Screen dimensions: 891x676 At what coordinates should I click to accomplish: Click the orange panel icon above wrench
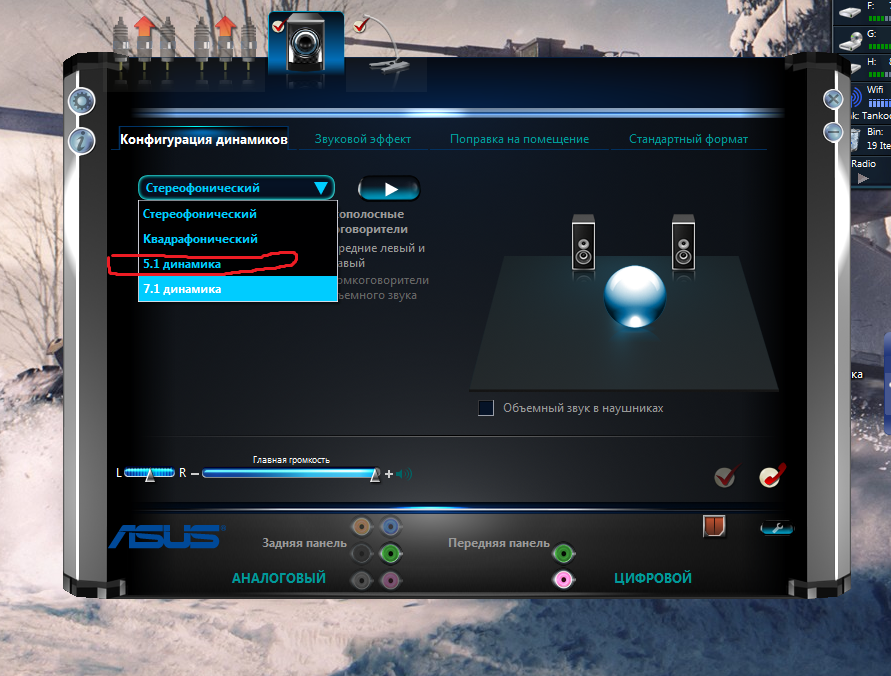714,526
